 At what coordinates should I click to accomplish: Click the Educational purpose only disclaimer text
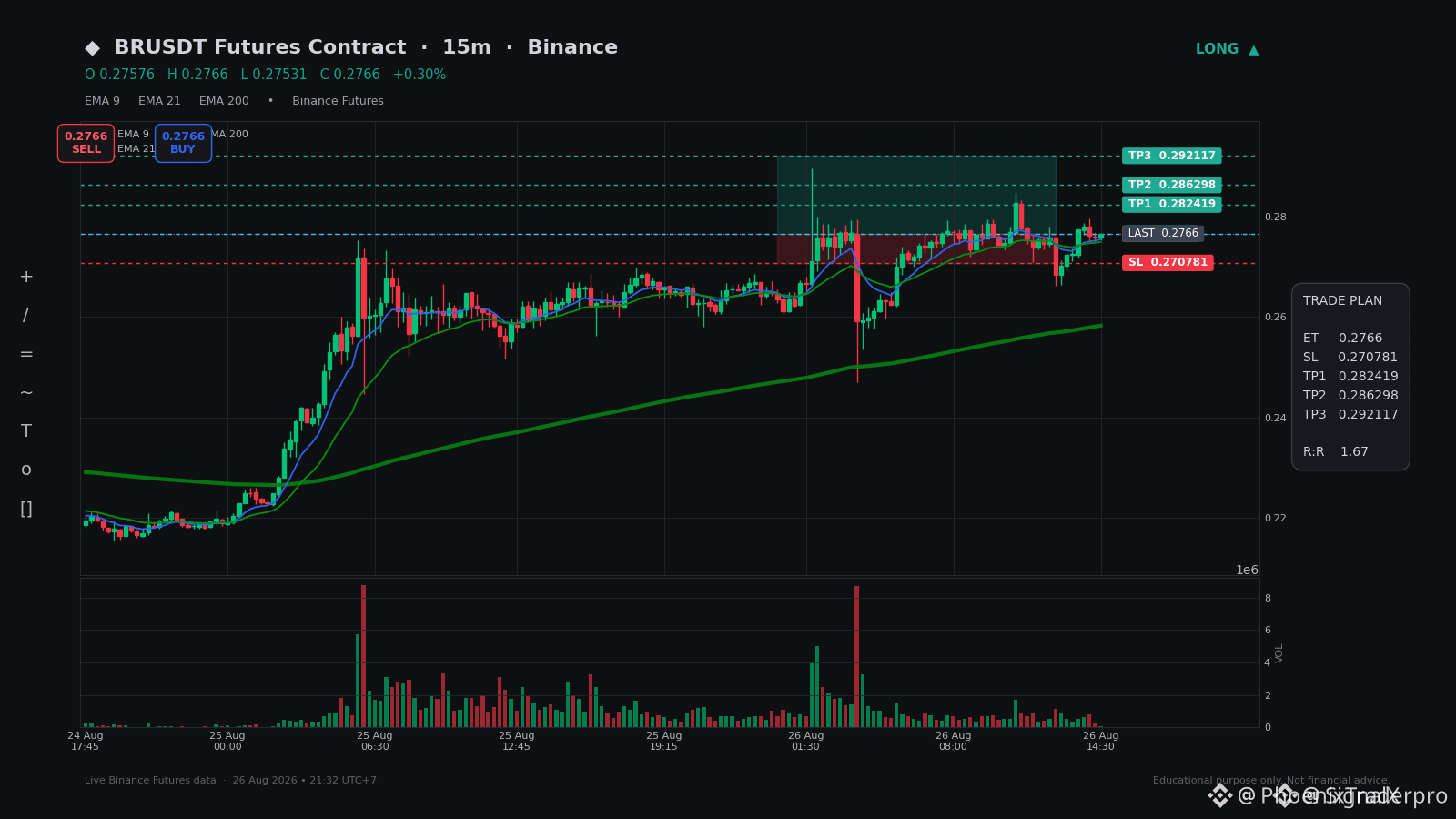coord(1271,781)
